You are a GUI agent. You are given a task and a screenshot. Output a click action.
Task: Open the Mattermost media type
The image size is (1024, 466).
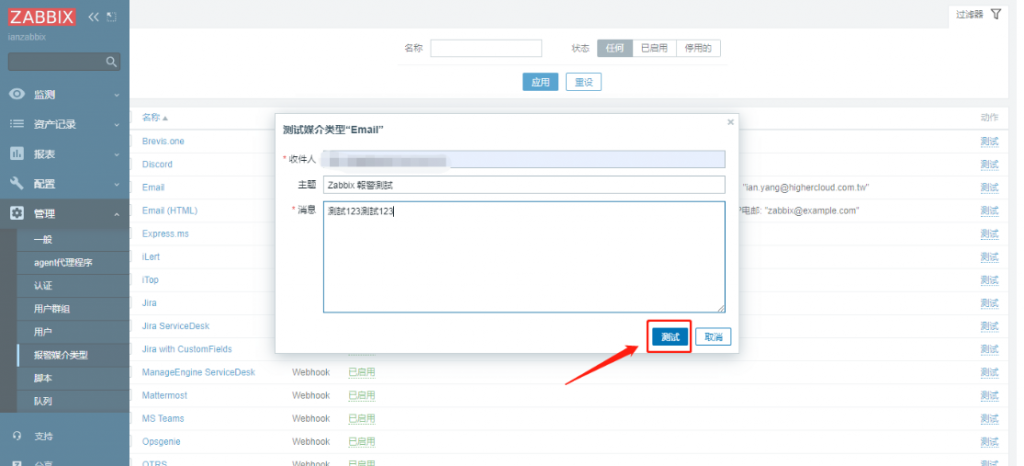pyautogui.click(x=165, y=396)
